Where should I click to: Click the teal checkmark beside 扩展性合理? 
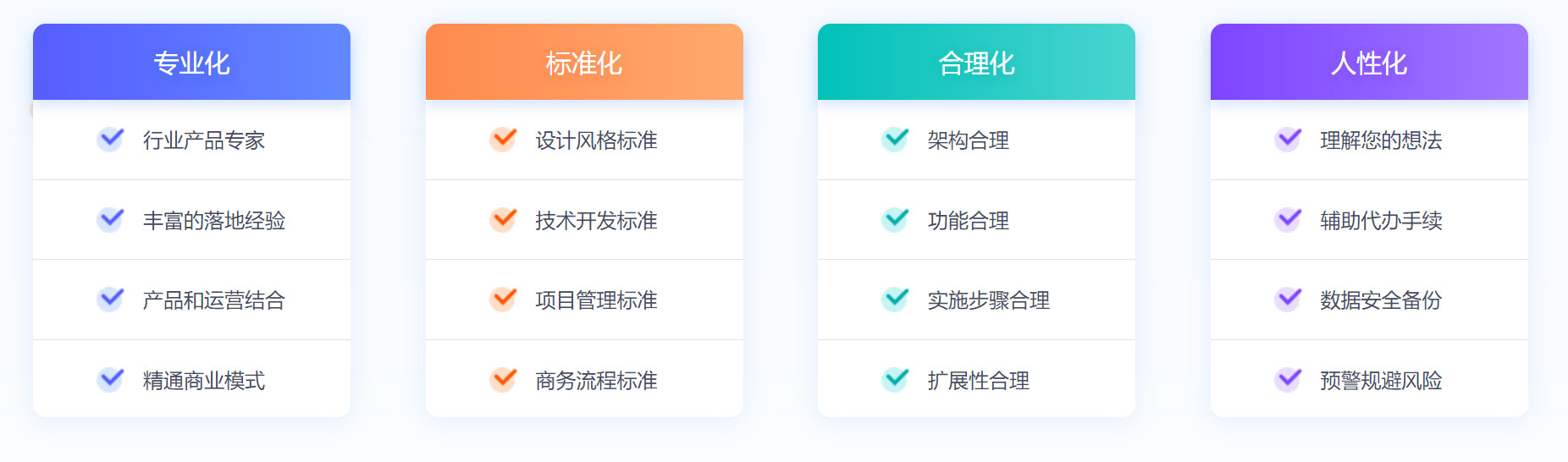point(895,380)
